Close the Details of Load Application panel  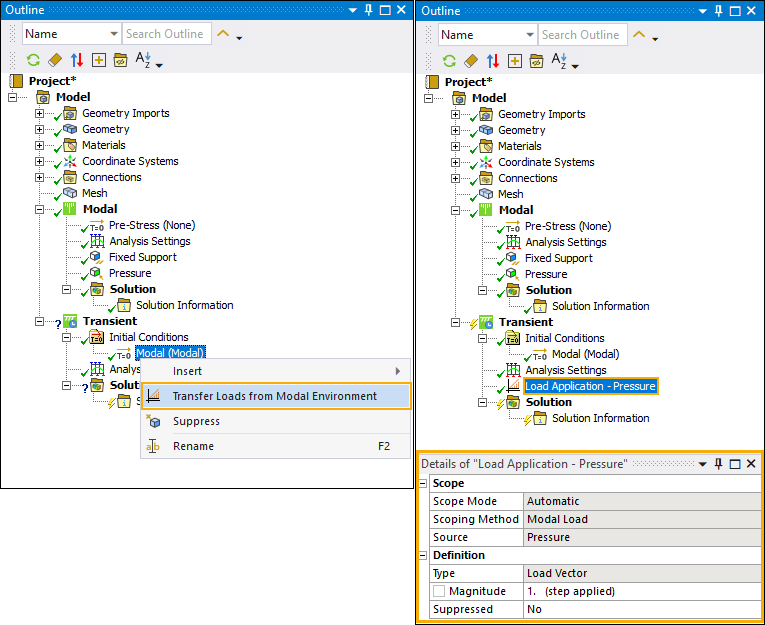[x=751, y=464]
